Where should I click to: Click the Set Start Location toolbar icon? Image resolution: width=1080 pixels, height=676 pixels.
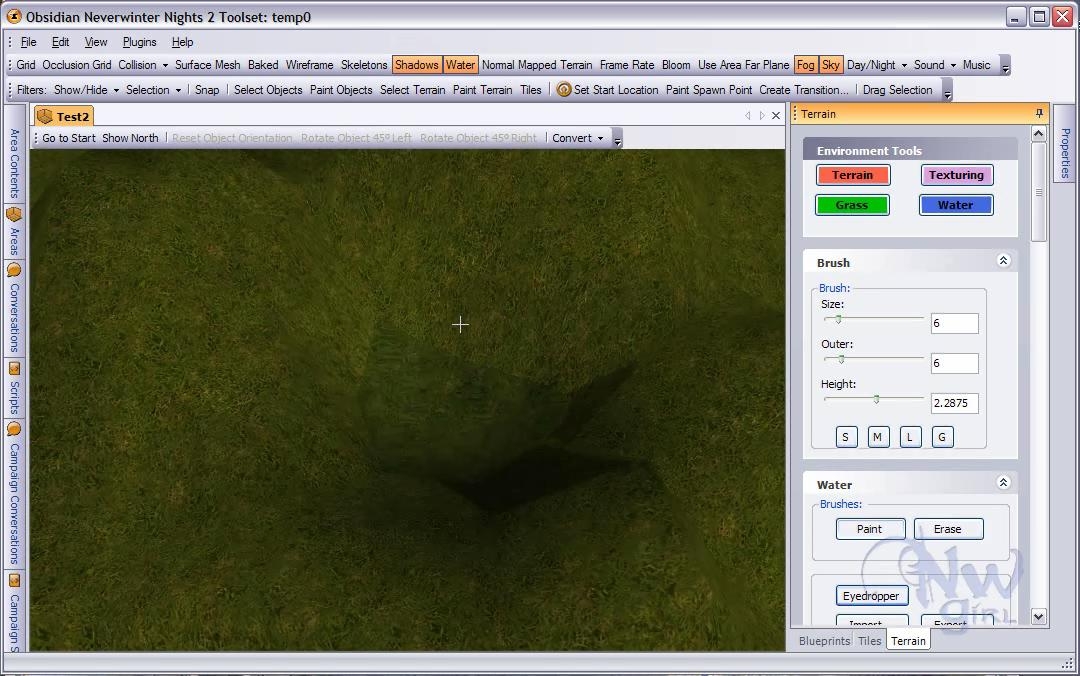(x=564, y=90)
